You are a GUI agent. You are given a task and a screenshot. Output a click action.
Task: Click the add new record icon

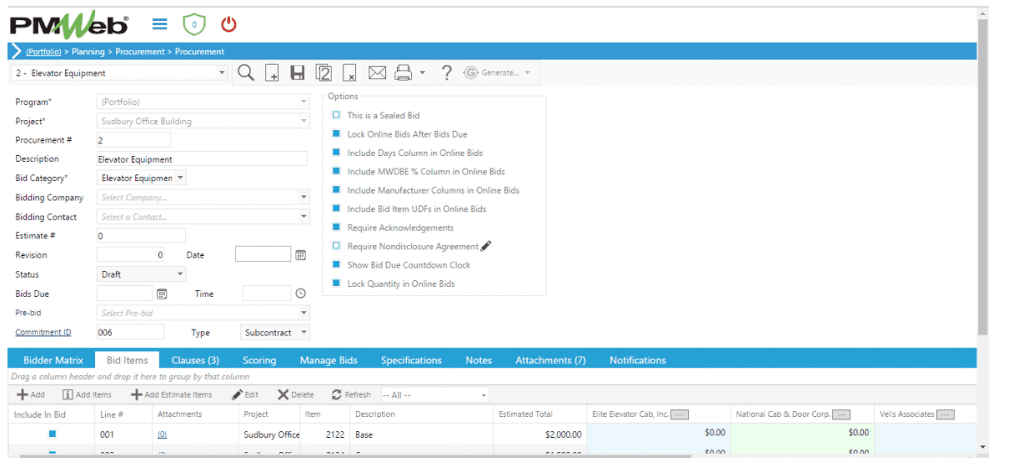tap(272, 73)
